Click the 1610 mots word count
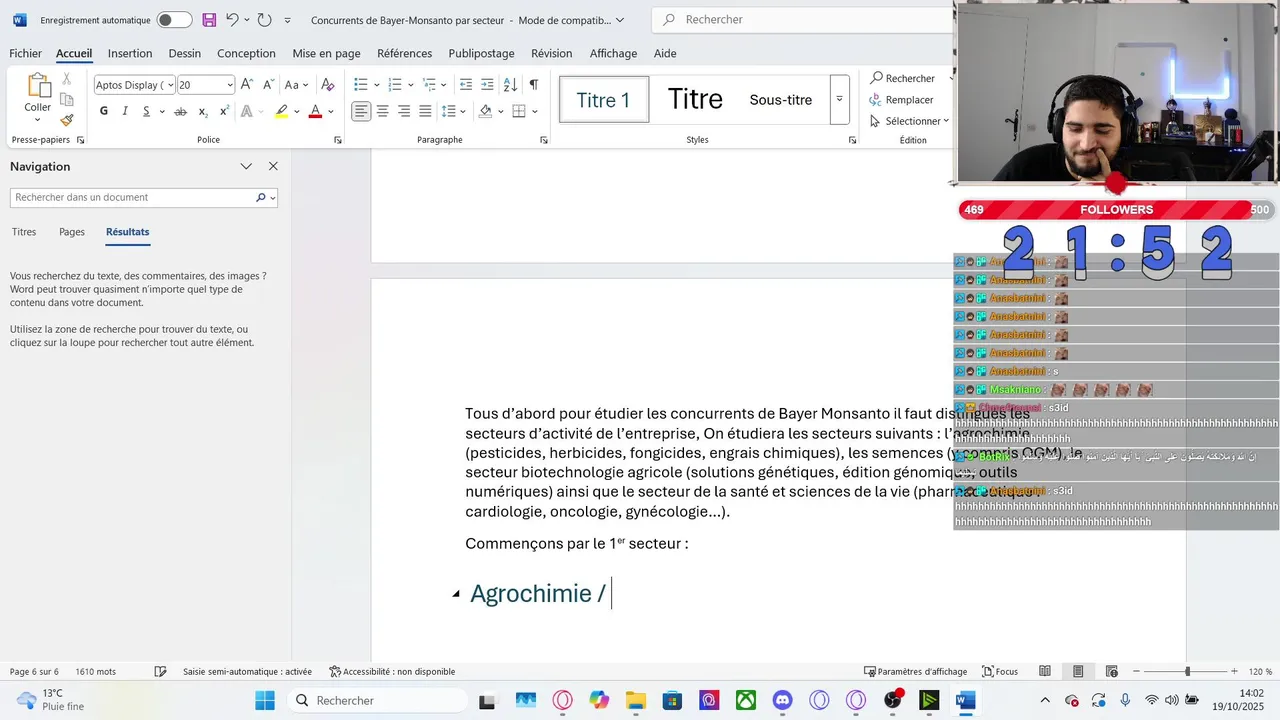Viewport: 1280px width, 720px height. click(96, 672)
